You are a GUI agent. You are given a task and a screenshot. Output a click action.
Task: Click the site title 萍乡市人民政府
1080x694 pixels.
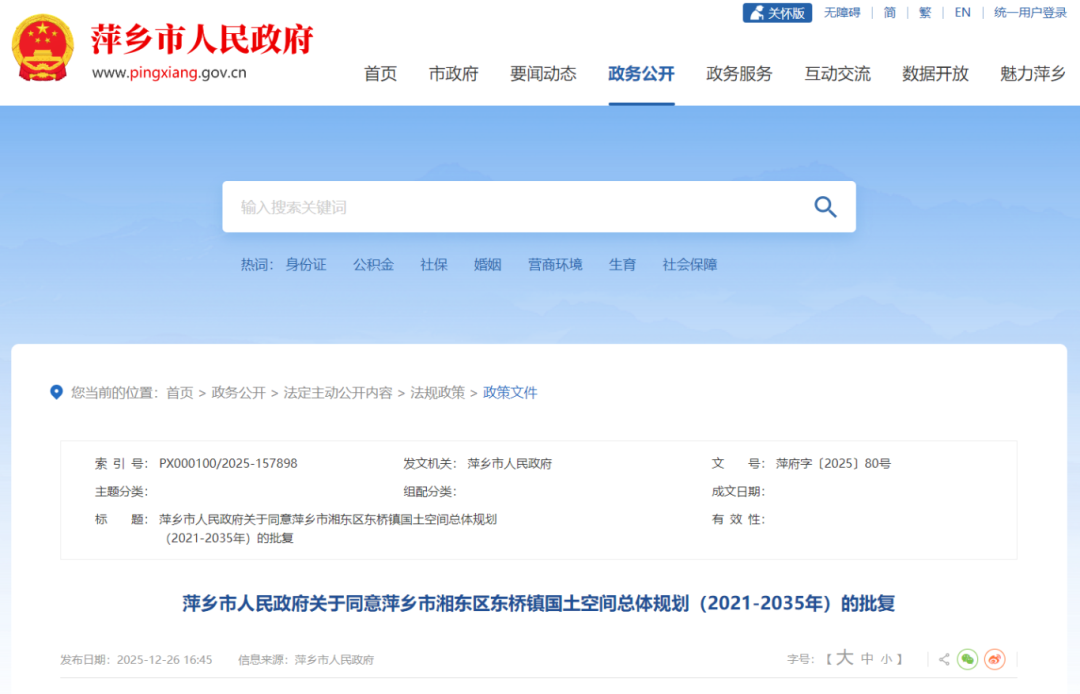tap(202, 39)
